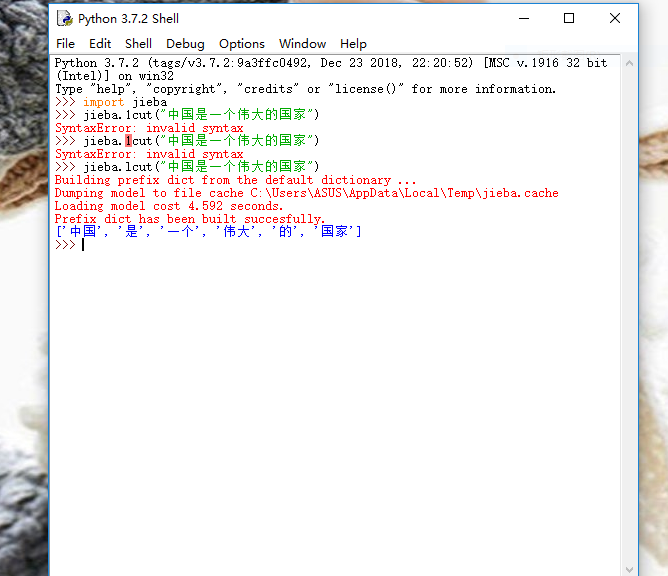Open the Help menu

click(353, 43)
